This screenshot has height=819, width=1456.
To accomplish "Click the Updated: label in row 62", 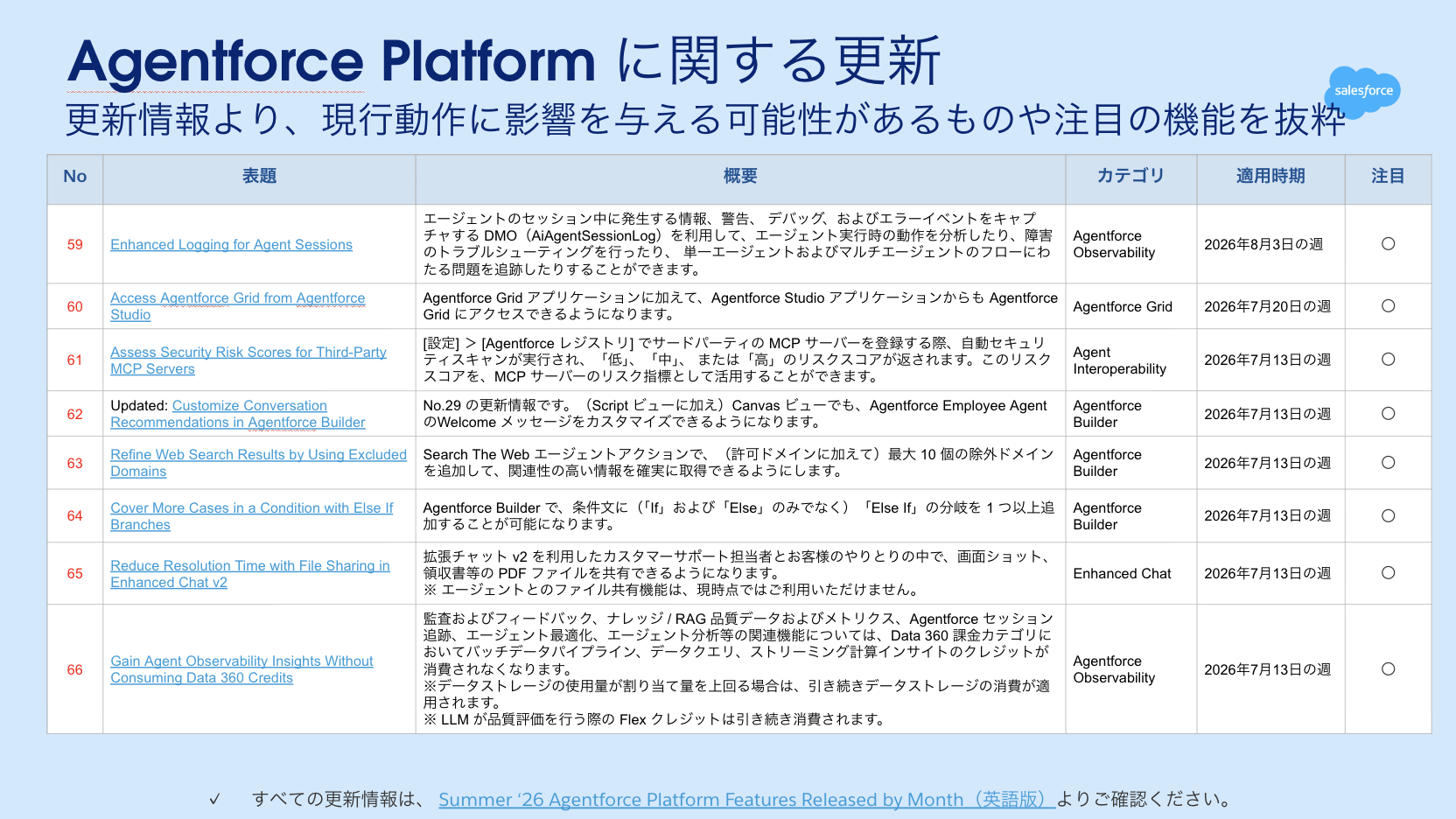I will pos(139,406).
